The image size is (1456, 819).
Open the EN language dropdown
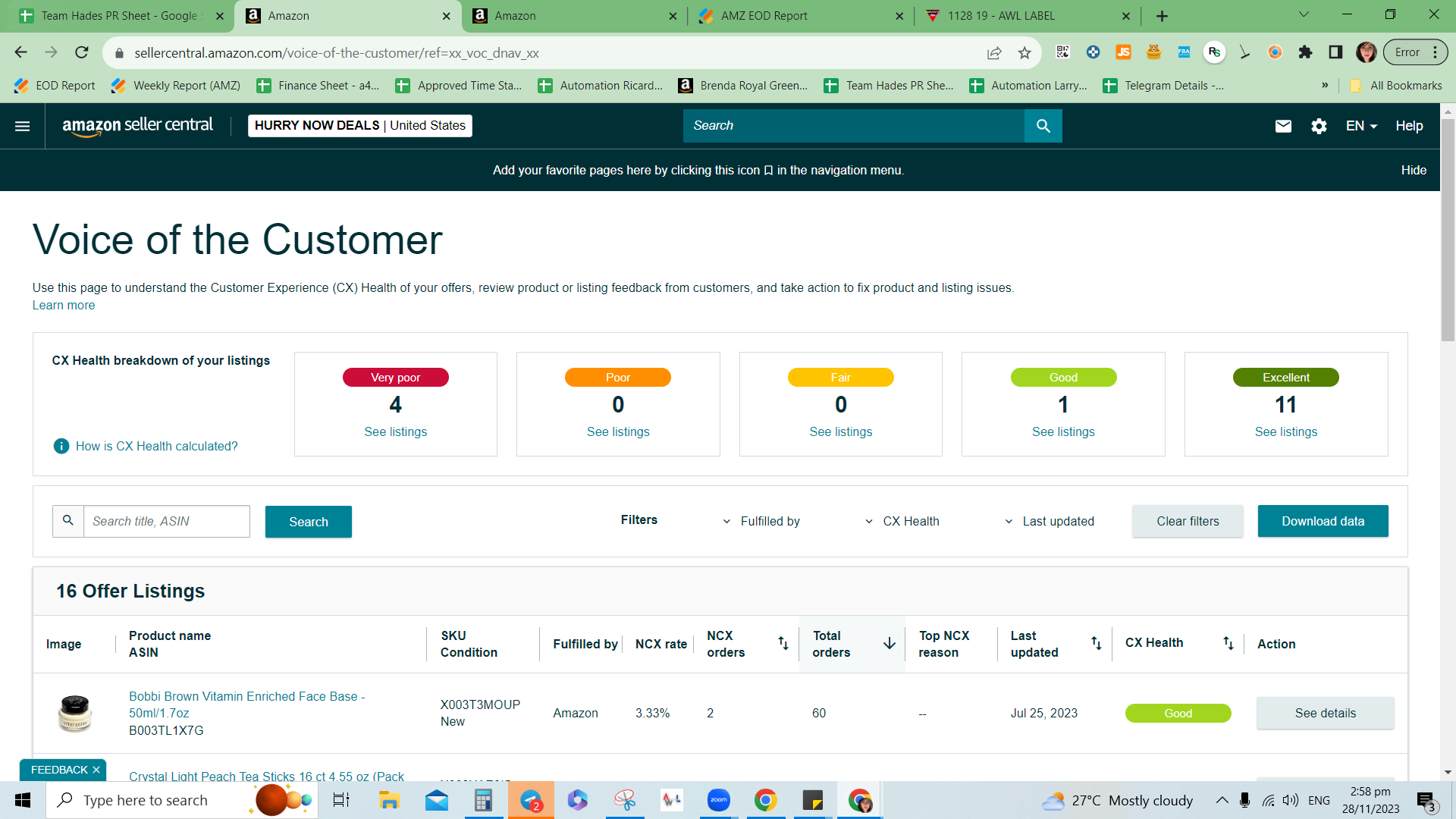tap(1361, 126)
